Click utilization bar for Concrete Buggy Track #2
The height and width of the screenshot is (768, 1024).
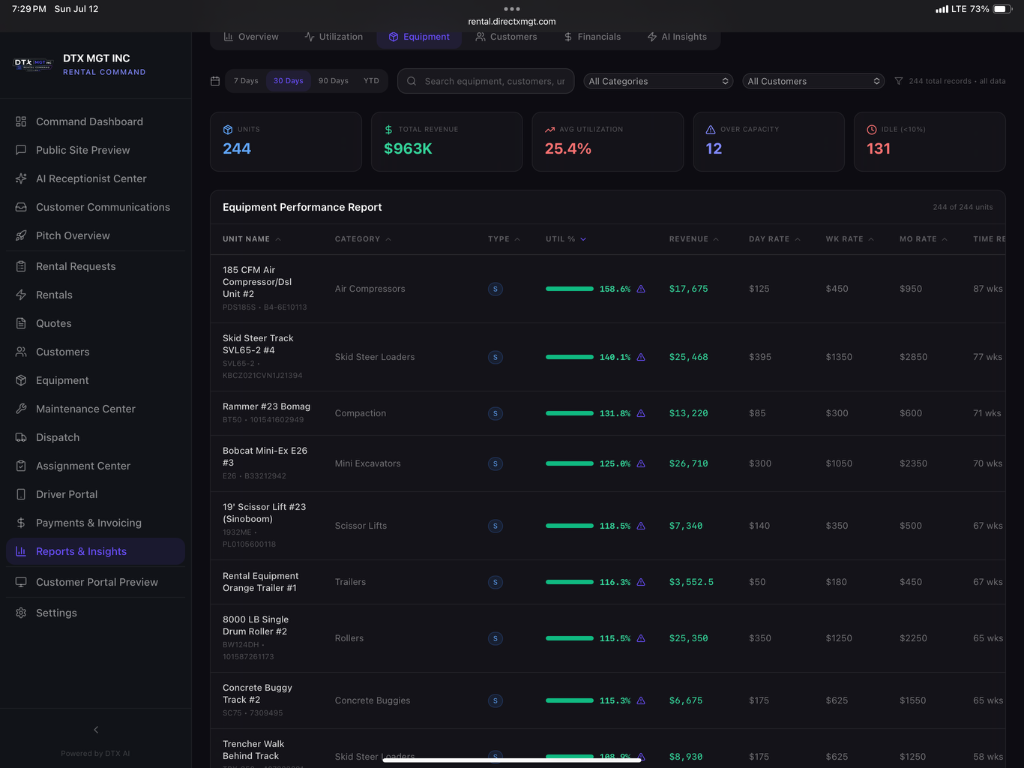569,701
